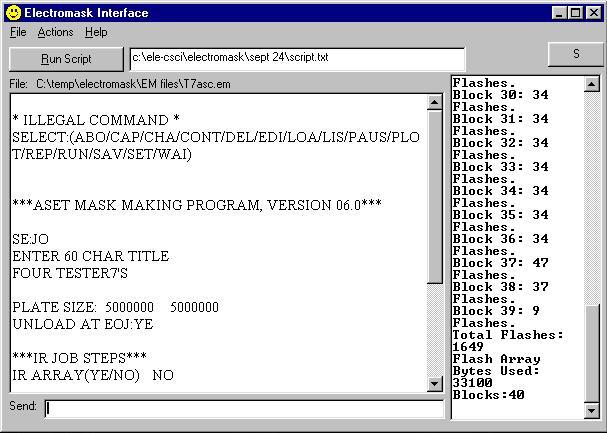The width and height of the screenshot is (607, 433).
Task: Click the script.txt path field
Action: 297,58
